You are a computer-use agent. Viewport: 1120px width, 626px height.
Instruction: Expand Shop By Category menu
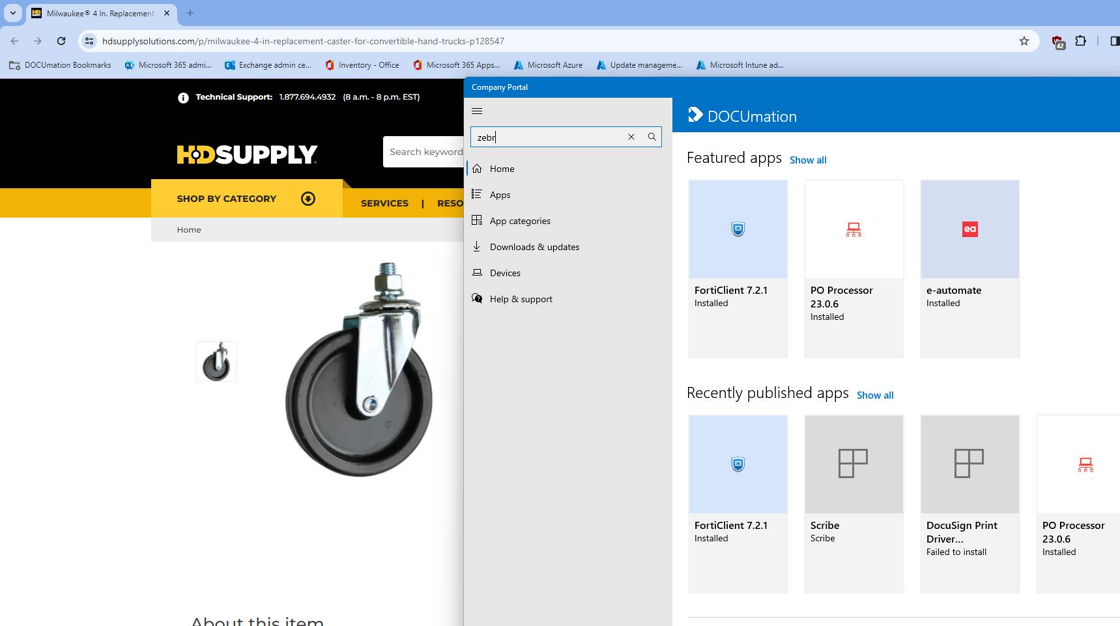pyautogui.click(x=246, y=199)
